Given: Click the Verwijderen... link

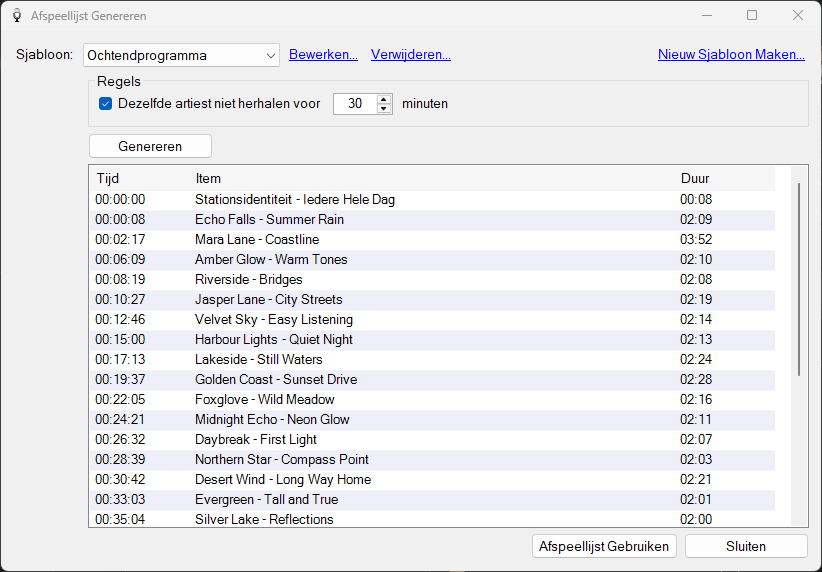Looking at the screenshot, I should [x=410, y=55].
